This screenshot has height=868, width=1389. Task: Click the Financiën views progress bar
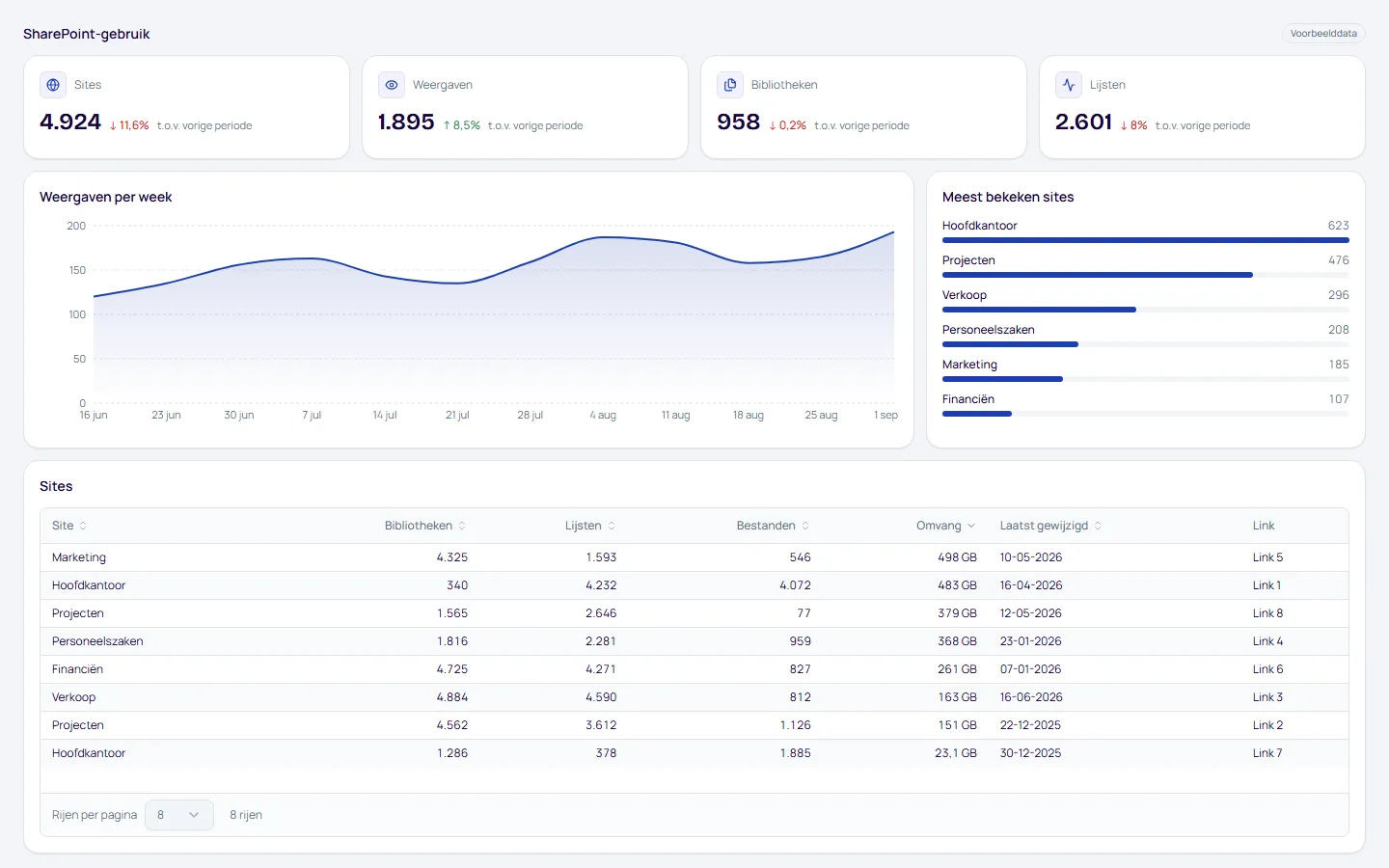tap(1146, 414)
